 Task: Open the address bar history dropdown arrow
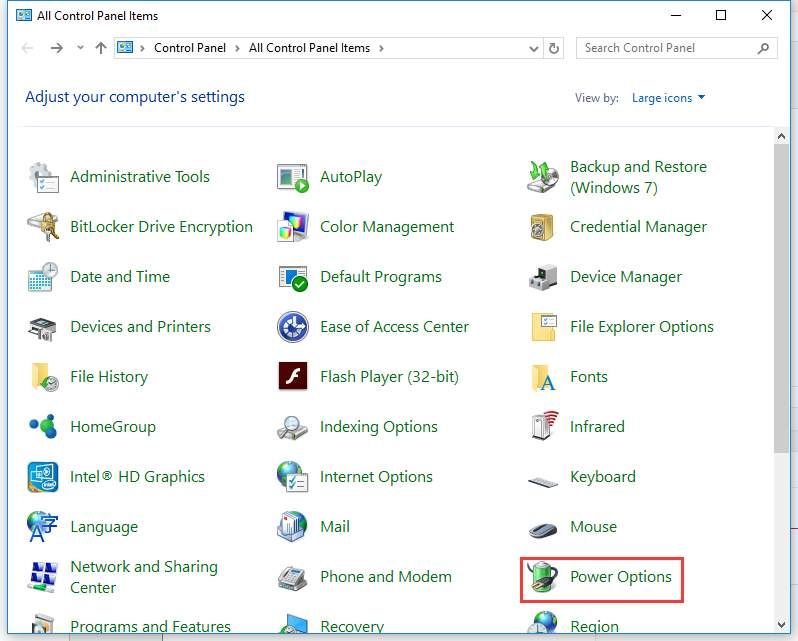533,48
